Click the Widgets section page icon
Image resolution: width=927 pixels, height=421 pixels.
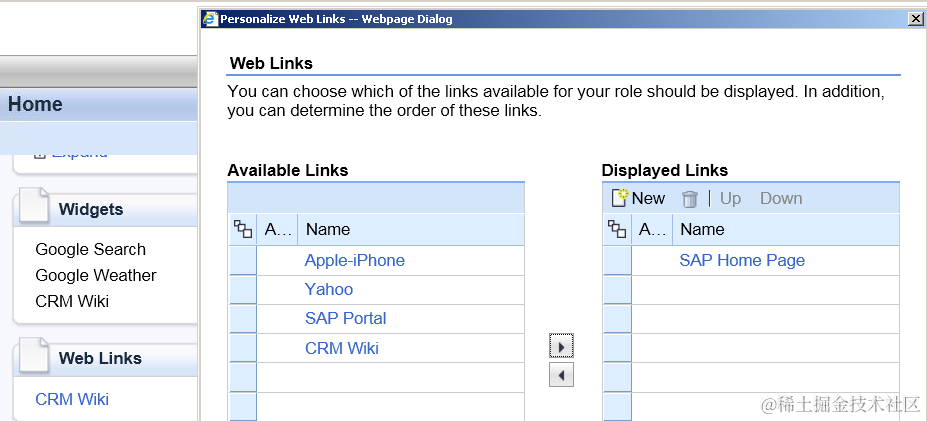click(34, 205)
